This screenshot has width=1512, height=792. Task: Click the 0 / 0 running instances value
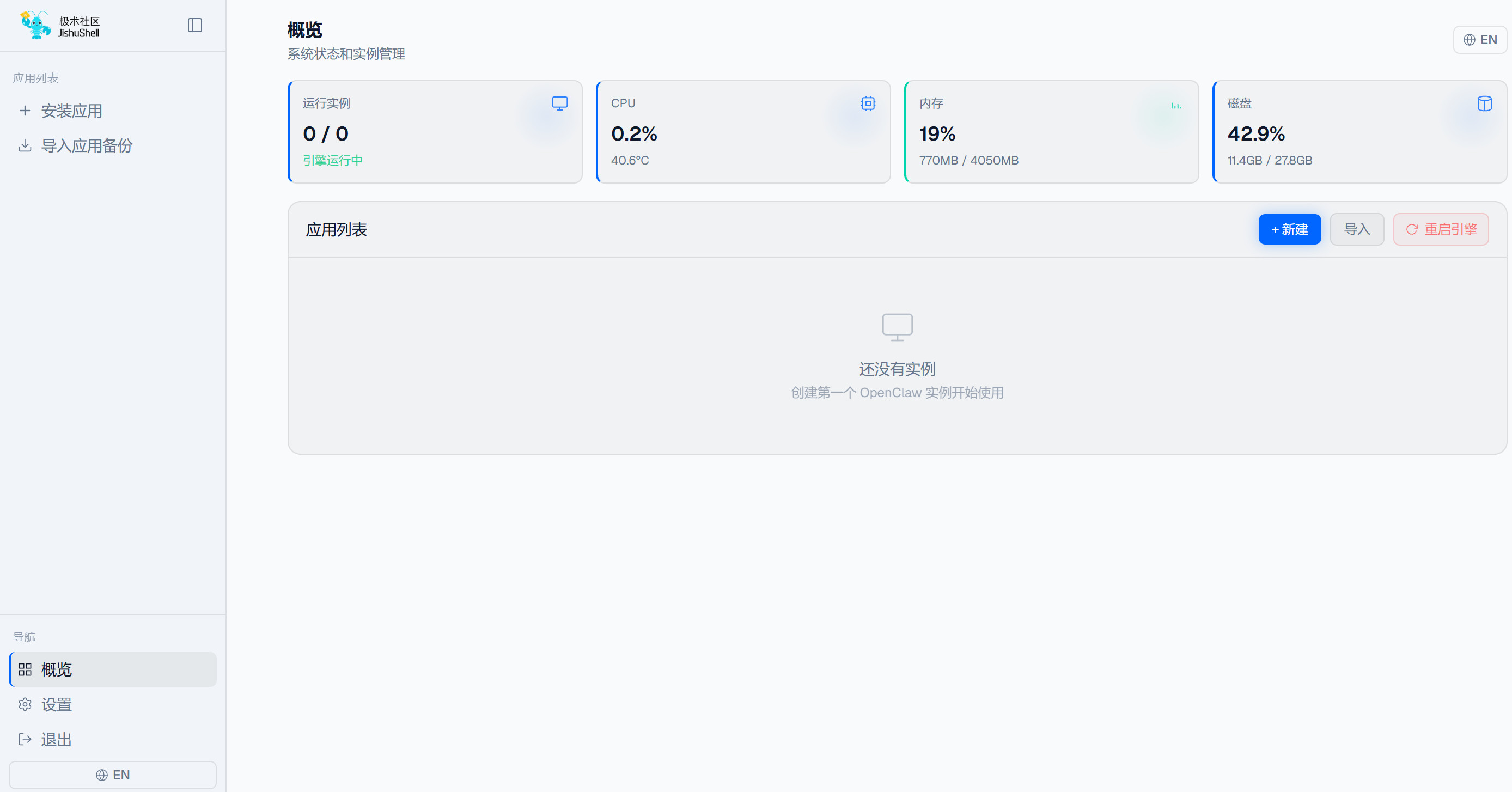pyautogui.click(x=326, y=134)
